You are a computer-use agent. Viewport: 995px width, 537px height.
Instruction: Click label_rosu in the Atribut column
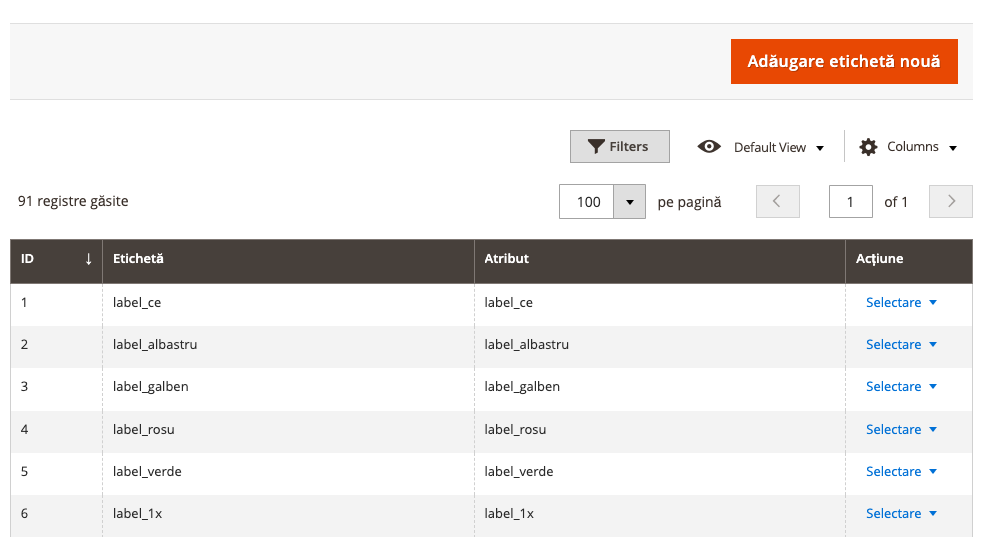(x=515, y=430)
